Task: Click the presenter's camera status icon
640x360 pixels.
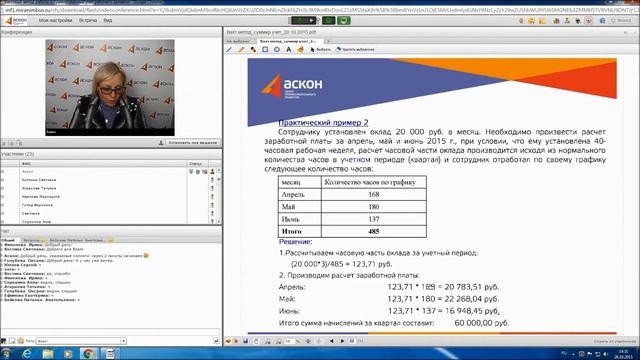Action: (198, 172)
